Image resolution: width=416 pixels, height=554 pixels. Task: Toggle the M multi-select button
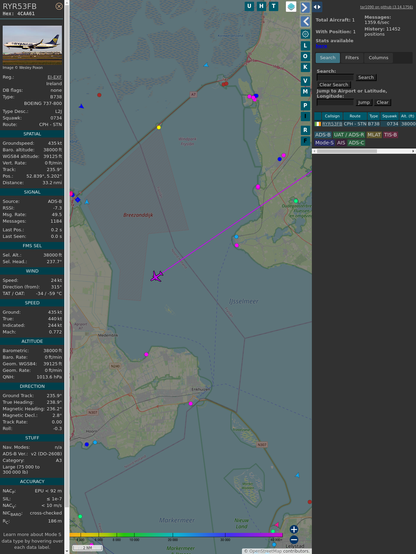coord(305,92)
